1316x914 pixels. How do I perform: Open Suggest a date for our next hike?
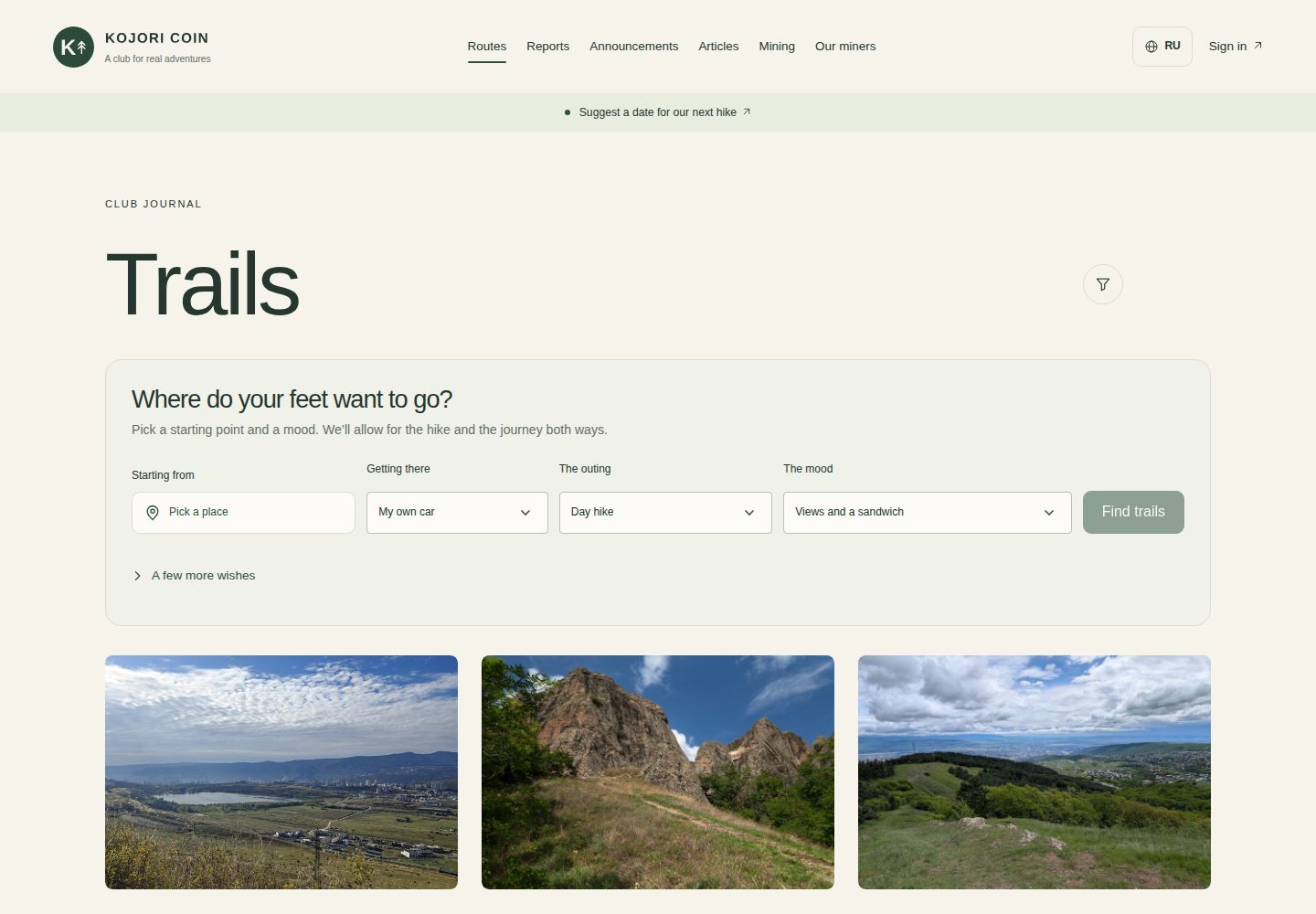click(x=657, y=112)
